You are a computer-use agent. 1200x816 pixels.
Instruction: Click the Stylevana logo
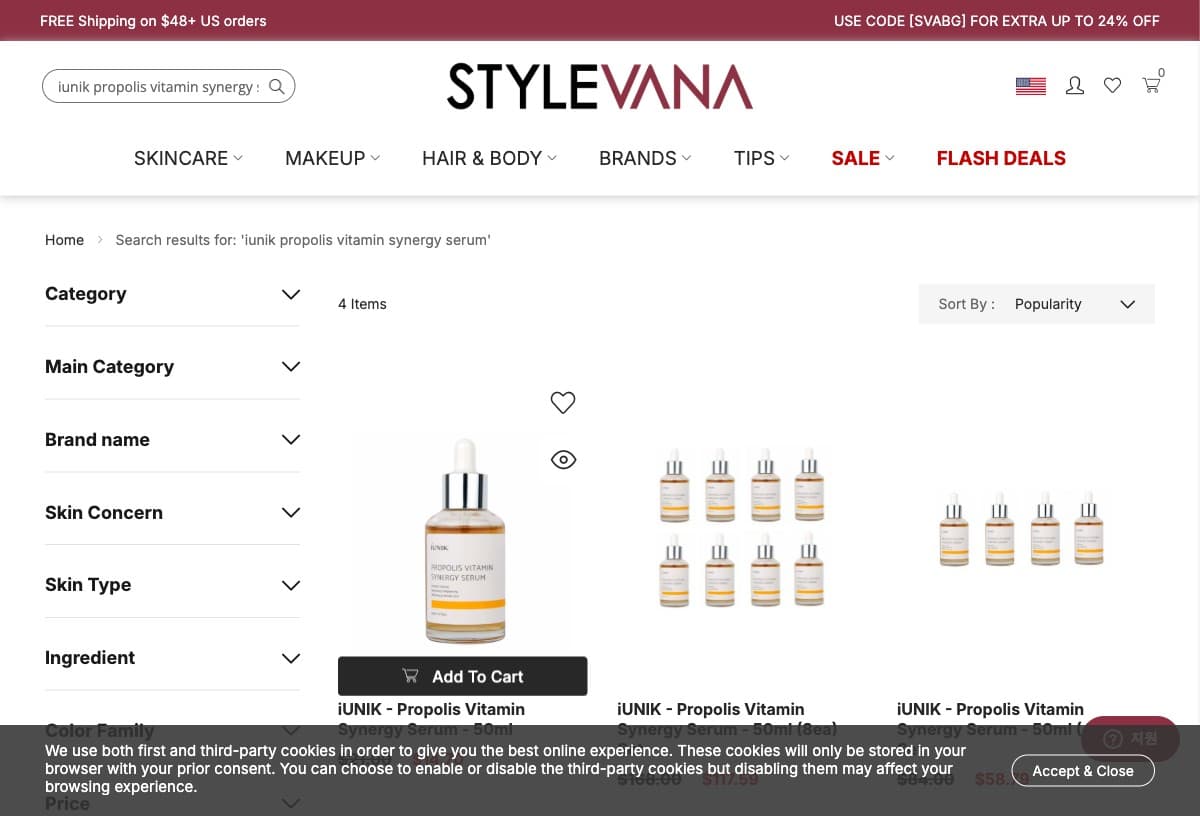tap(600, 87)
